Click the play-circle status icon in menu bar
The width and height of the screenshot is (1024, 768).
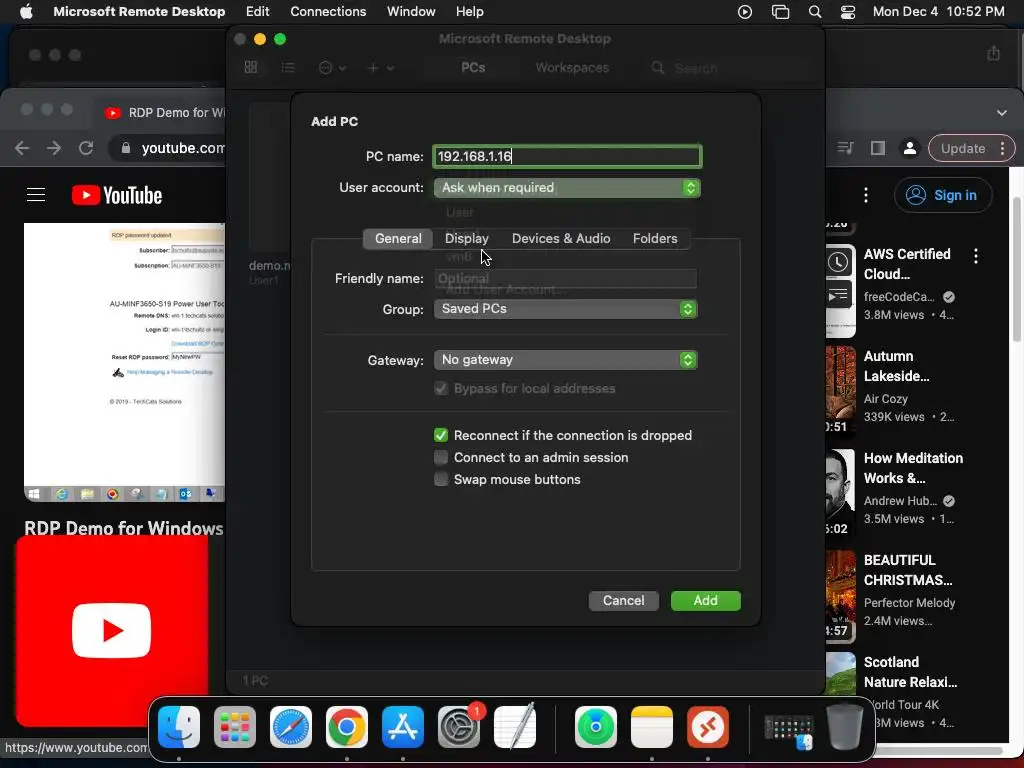tap(744, 12)
